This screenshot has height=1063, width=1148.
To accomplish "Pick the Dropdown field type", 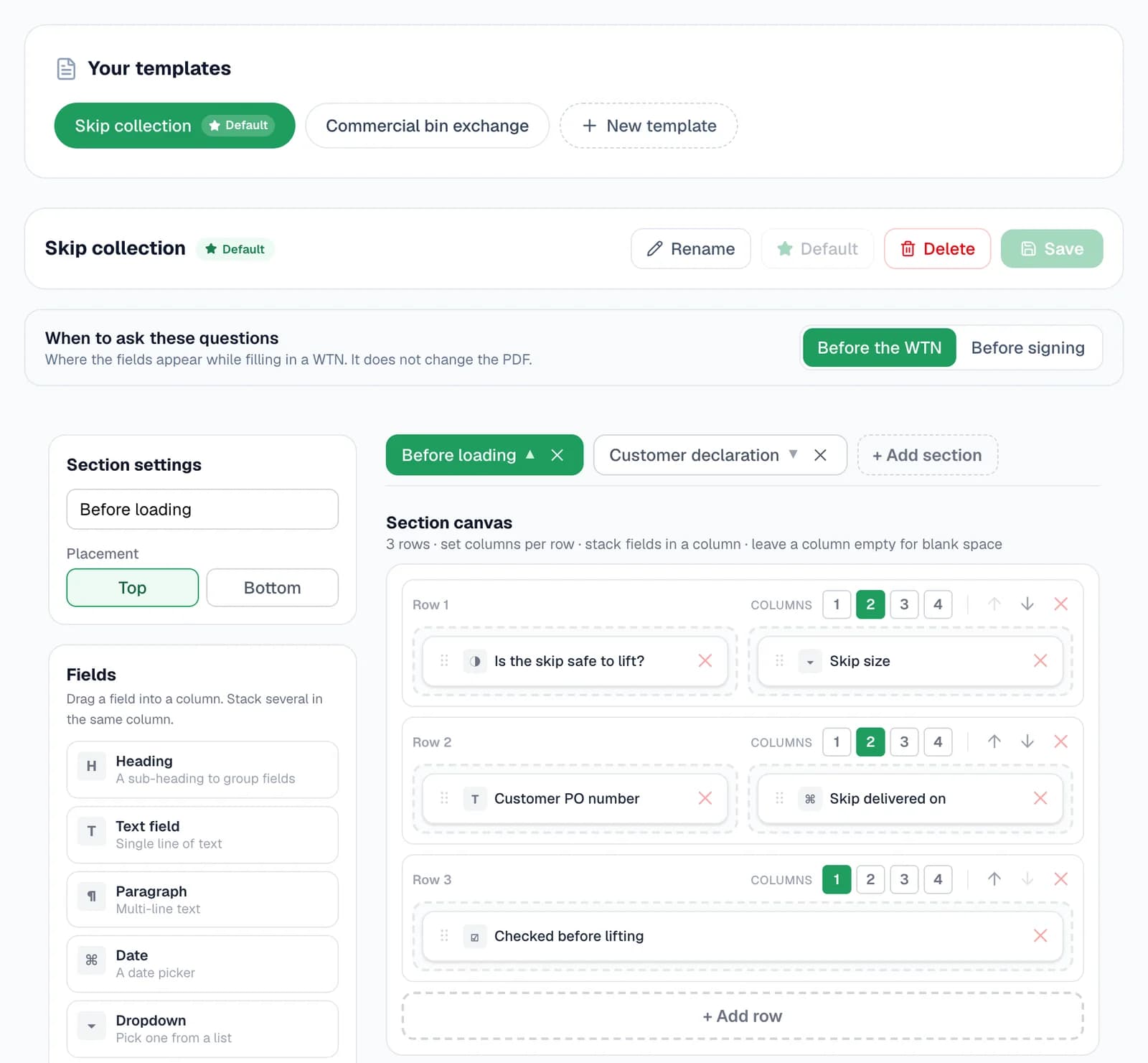I will coord(202,1029).
